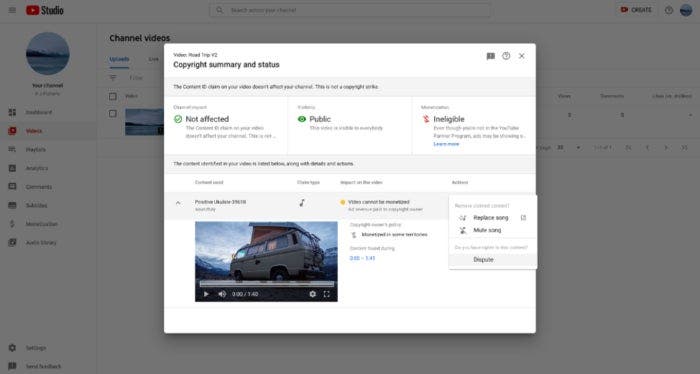Click the feedback flag icon in dialog

tap(491, 56)
